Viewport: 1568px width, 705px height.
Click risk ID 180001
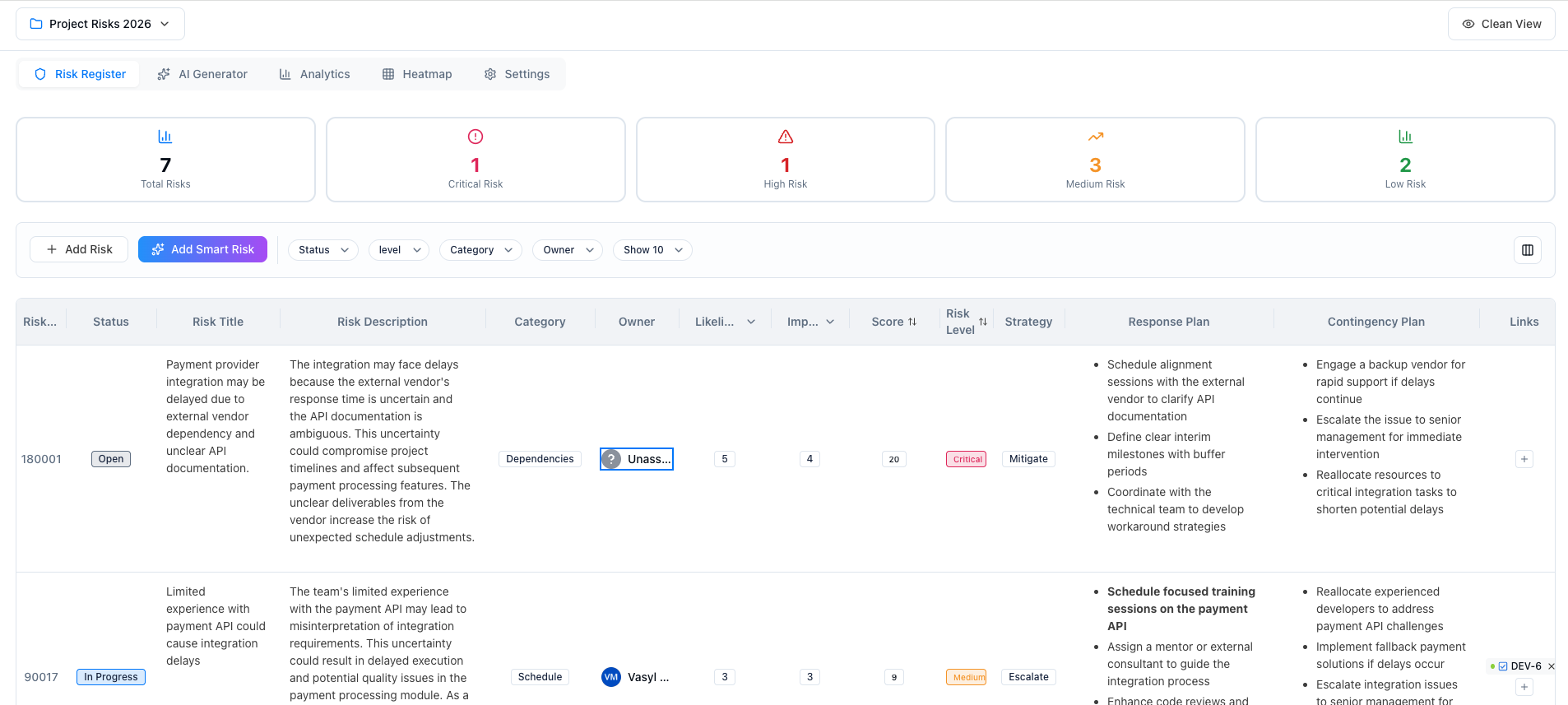tap(41, 459)
